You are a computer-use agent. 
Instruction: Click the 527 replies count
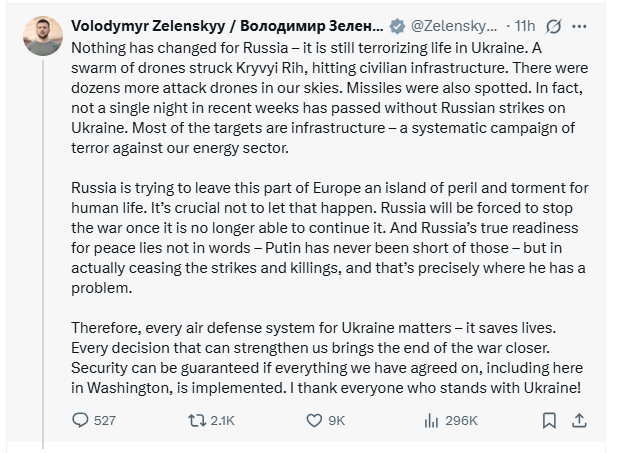(104, 421)
